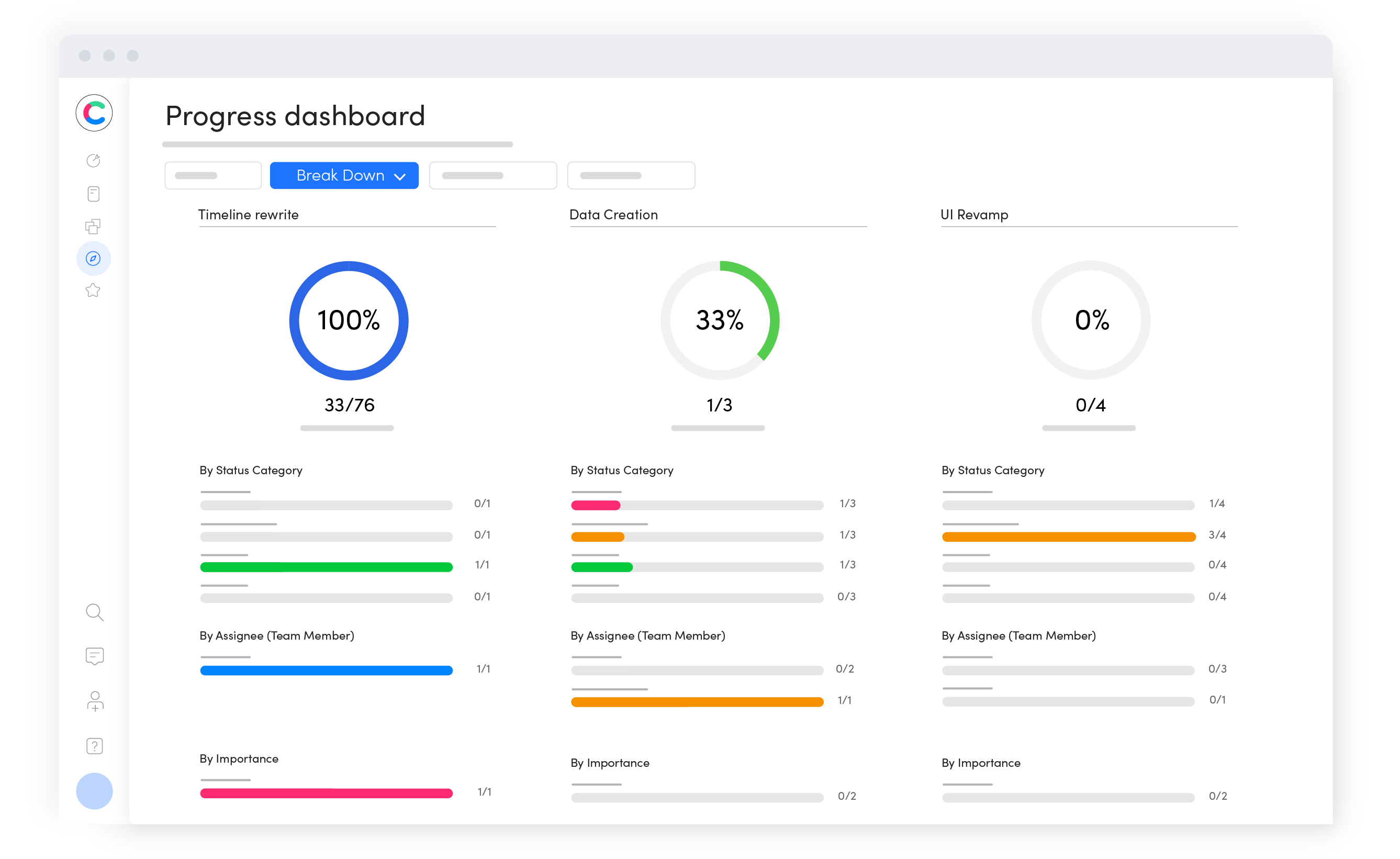Open the clock refresh sidebar icon
The height and width of the screenshot is (859, 1400).
coord(93,161)
